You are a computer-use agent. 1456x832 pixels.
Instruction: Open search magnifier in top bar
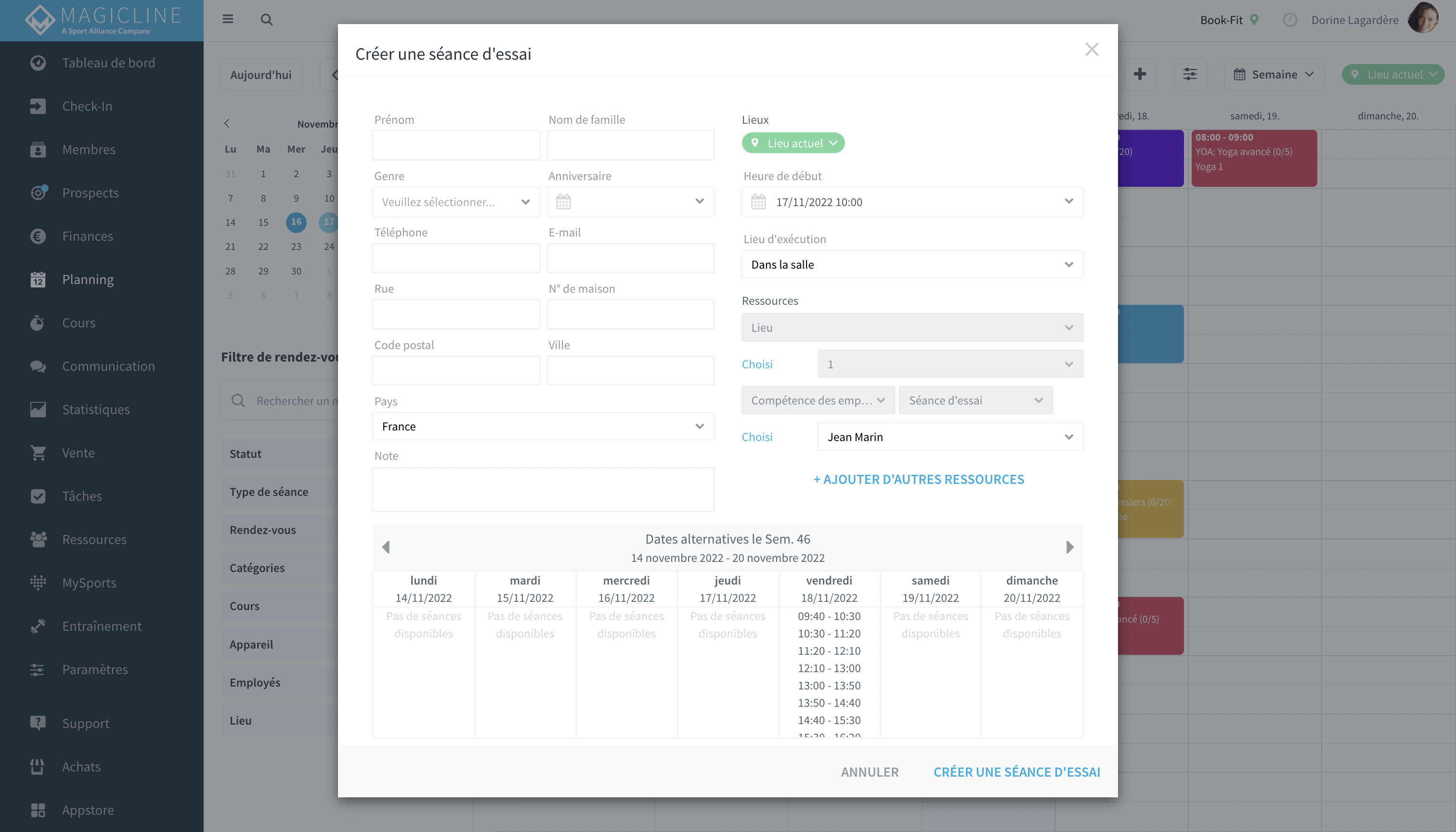click(x=266, y=19)
